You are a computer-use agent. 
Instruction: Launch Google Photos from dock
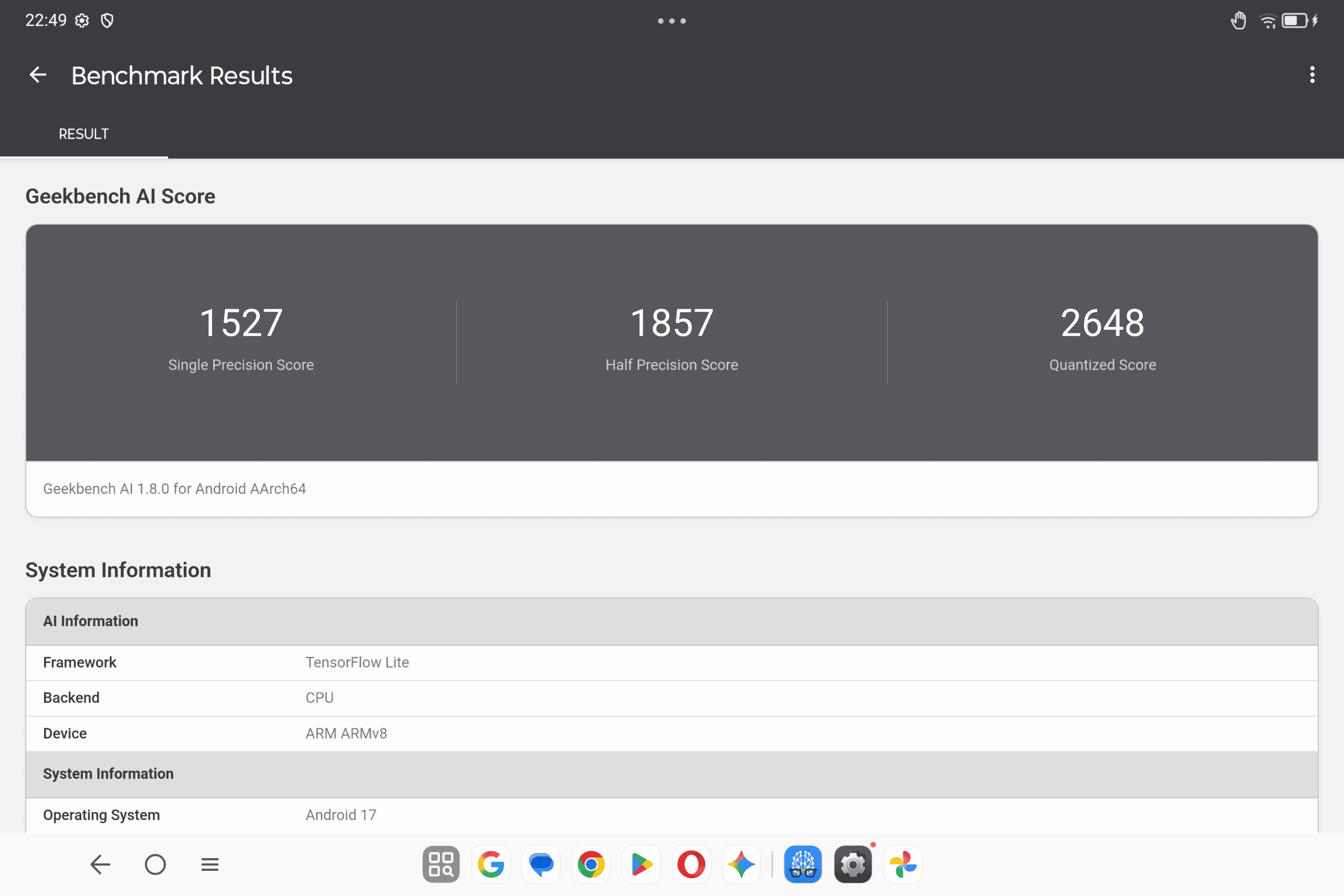903,865
